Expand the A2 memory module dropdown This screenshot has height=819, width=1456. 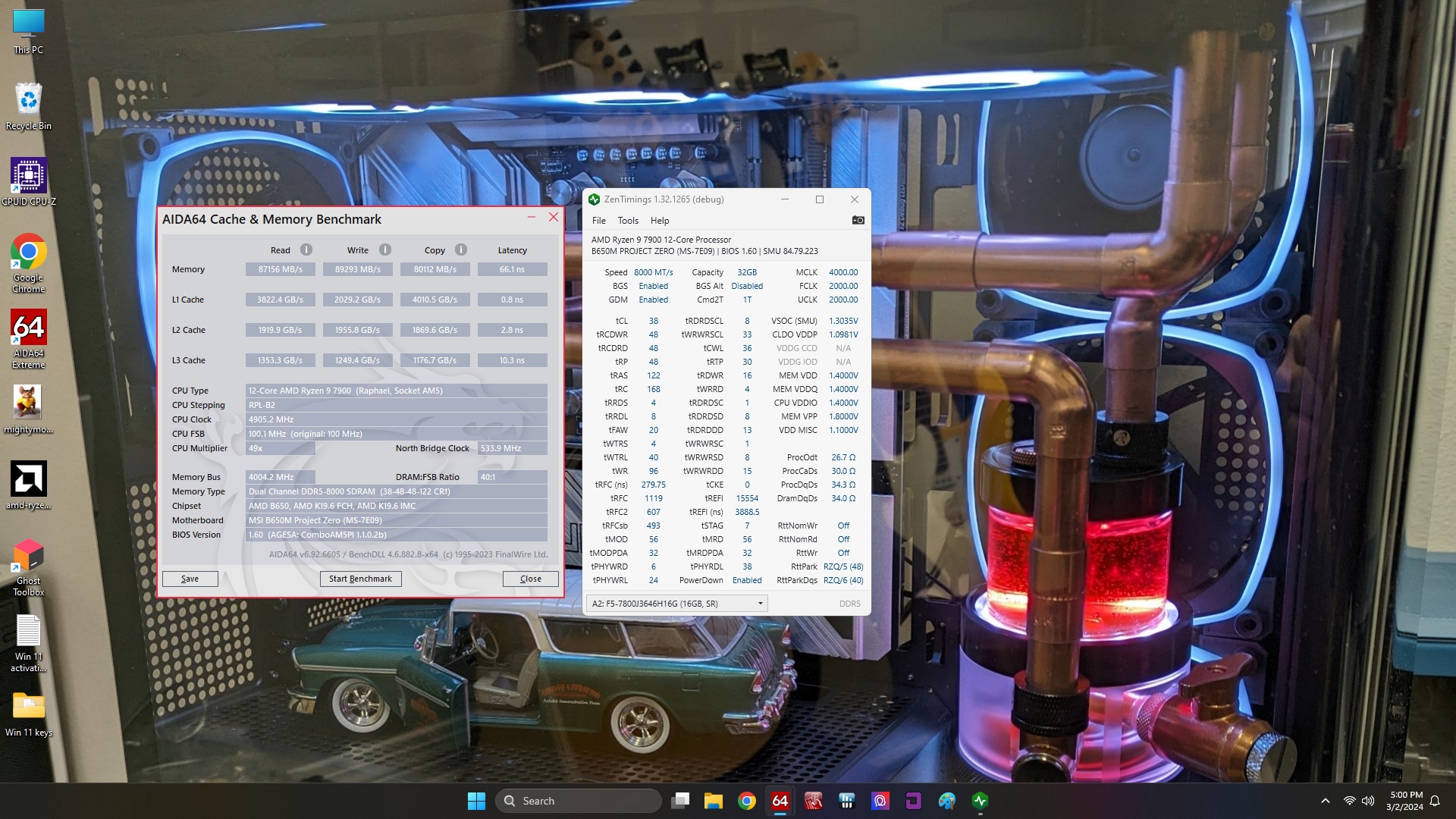676,604
